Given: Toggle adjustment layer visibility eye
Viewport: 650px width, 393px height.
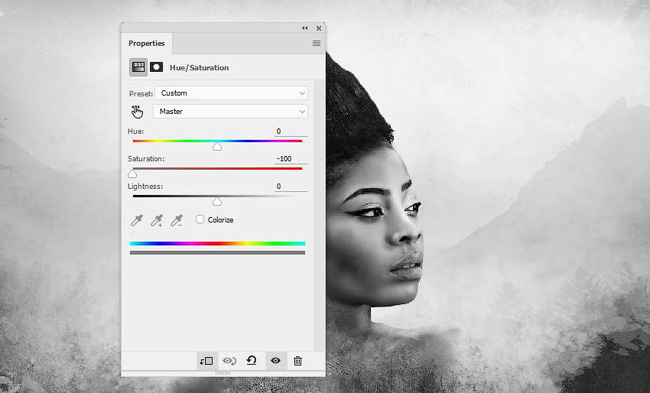Looking at the screenshot, I should (275, 361).
